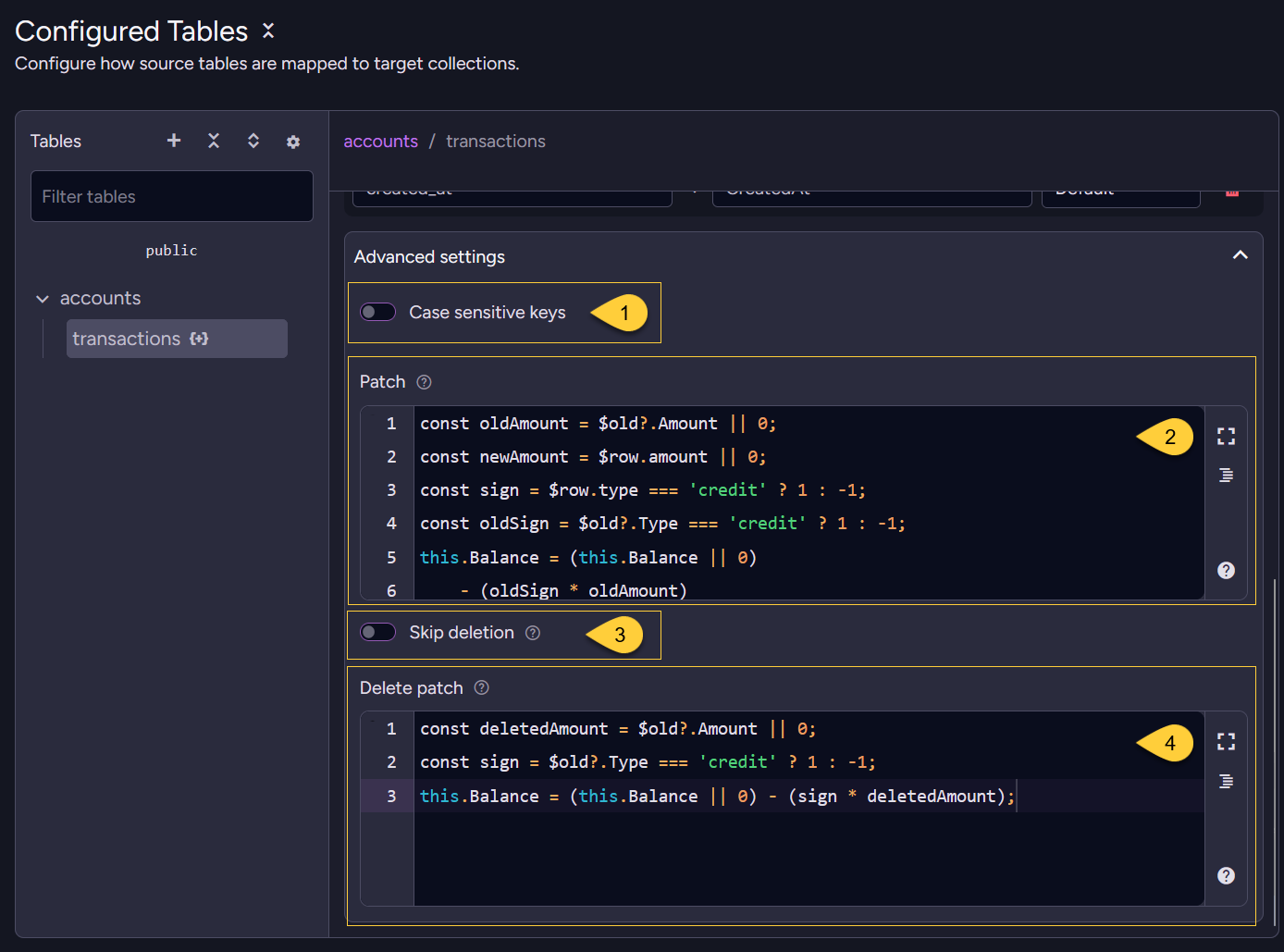Show help for Patch field
1284x952 pixels.
tap(425, 382)
